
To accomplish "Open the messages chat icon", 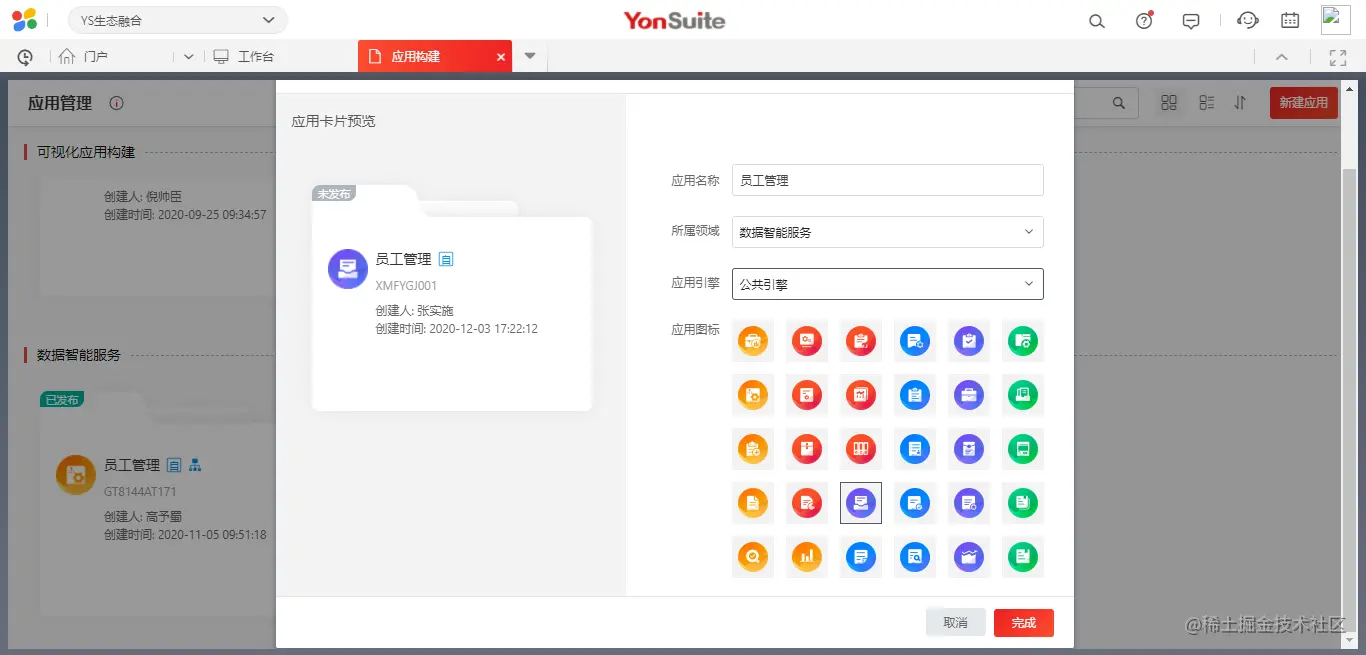I will coord(1191,21).
